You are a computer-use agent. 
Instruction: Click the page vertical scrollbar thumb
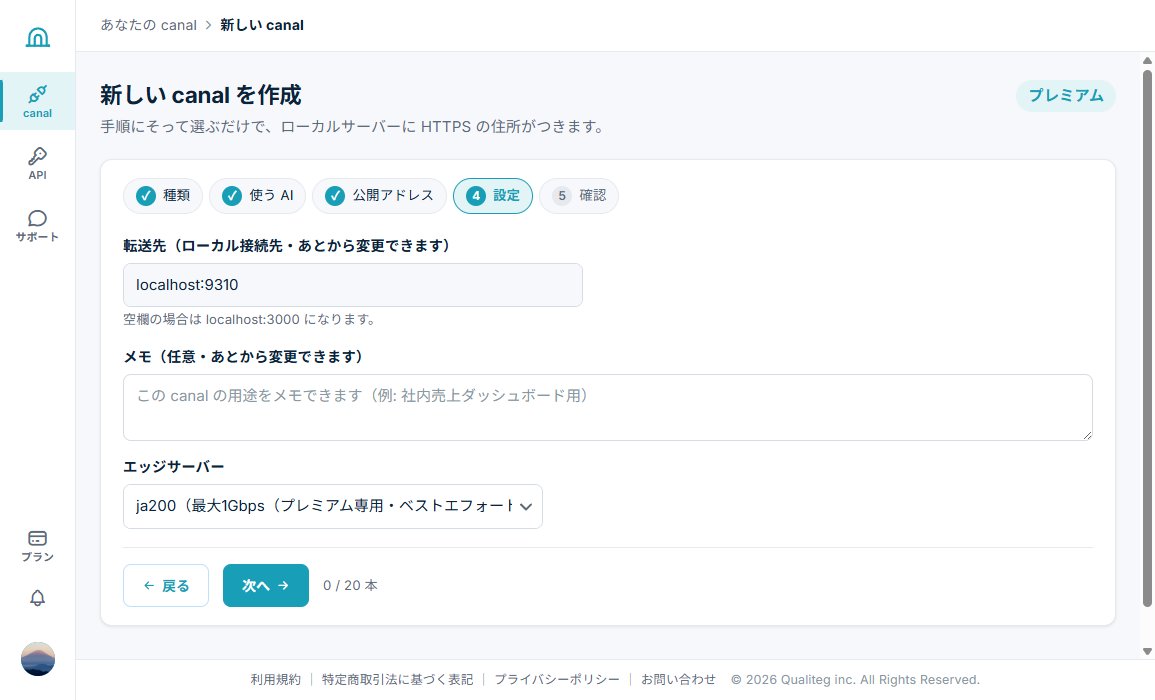pos(1147,339)
